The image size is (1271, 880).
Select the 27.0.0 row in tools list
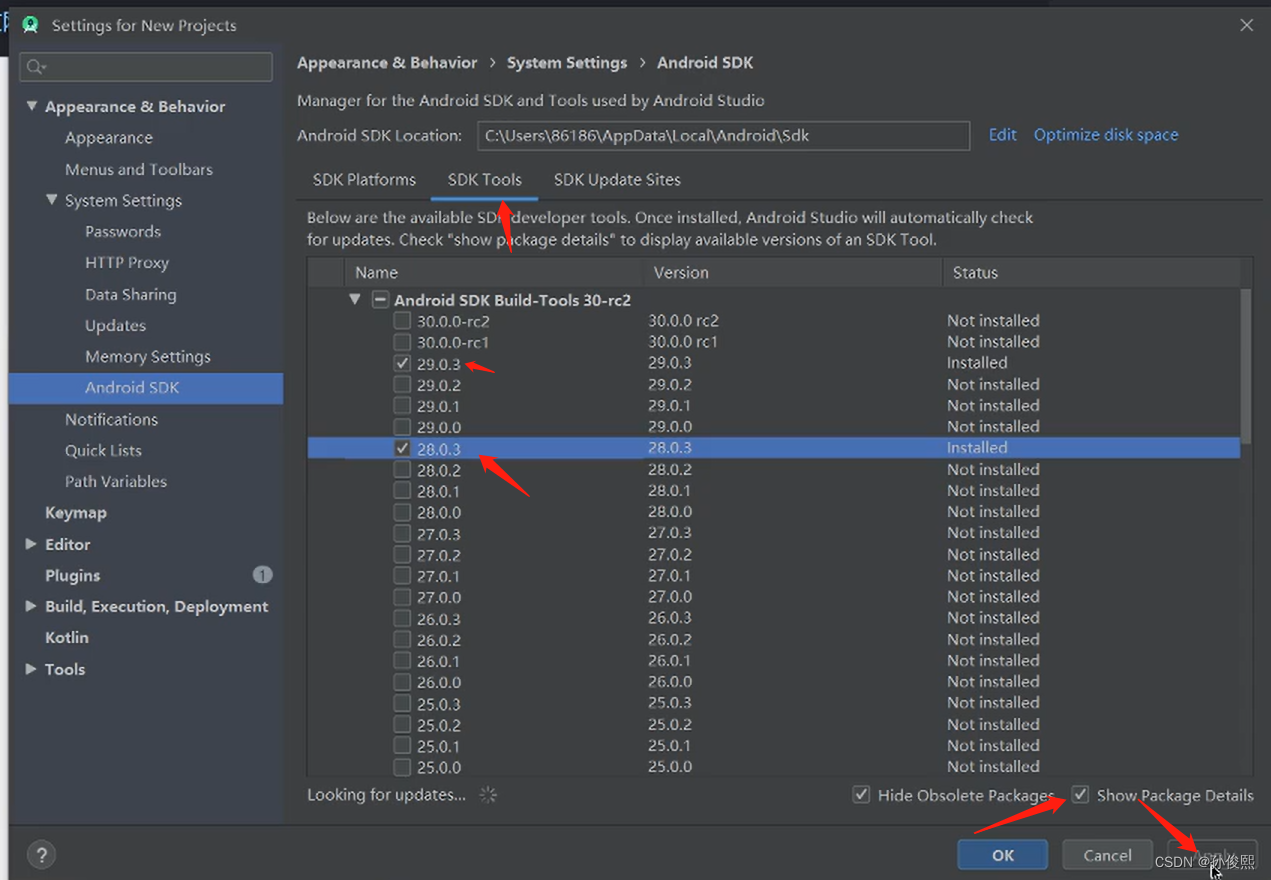point(774,597)
